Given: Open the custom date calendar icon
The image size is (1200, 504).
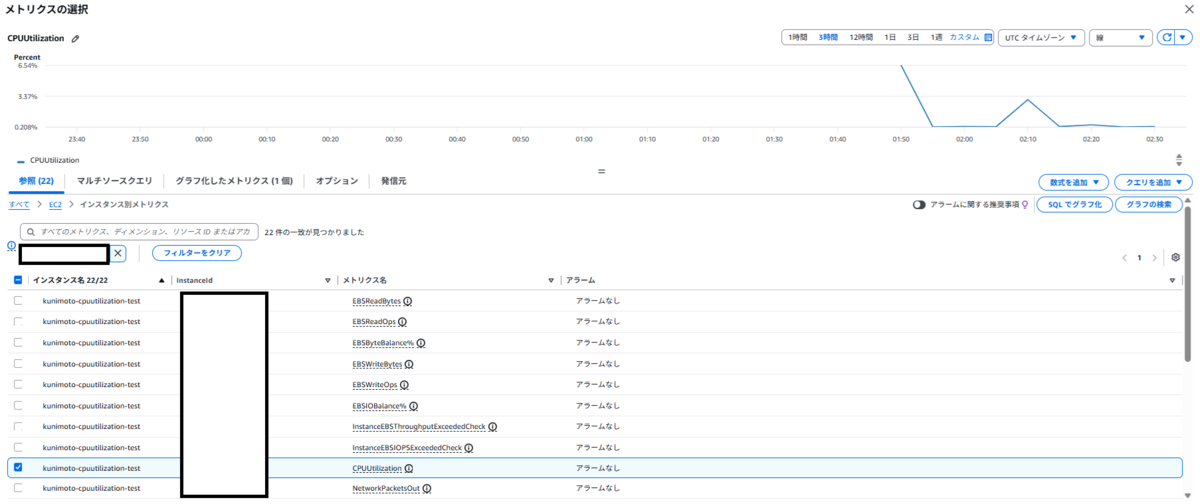Looking at the screenshot, I should pyautogui.click(x=988, y=37).
